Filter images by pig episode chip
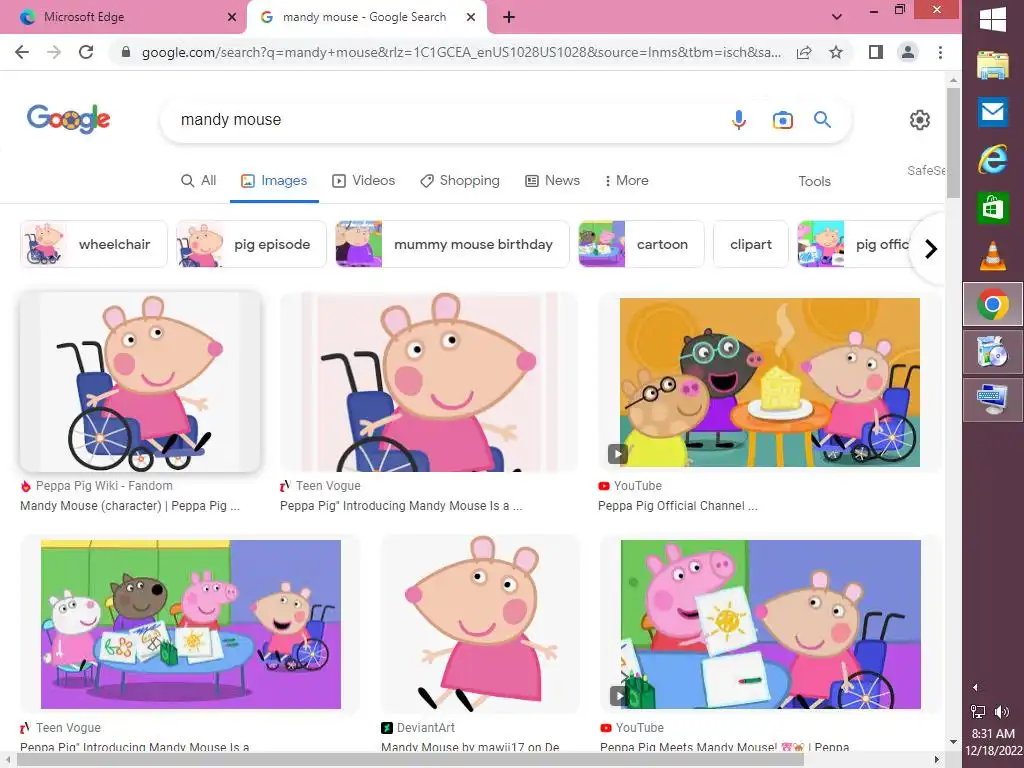The height and width of the screenshot is (768, 1024). [x=251, y=244]
